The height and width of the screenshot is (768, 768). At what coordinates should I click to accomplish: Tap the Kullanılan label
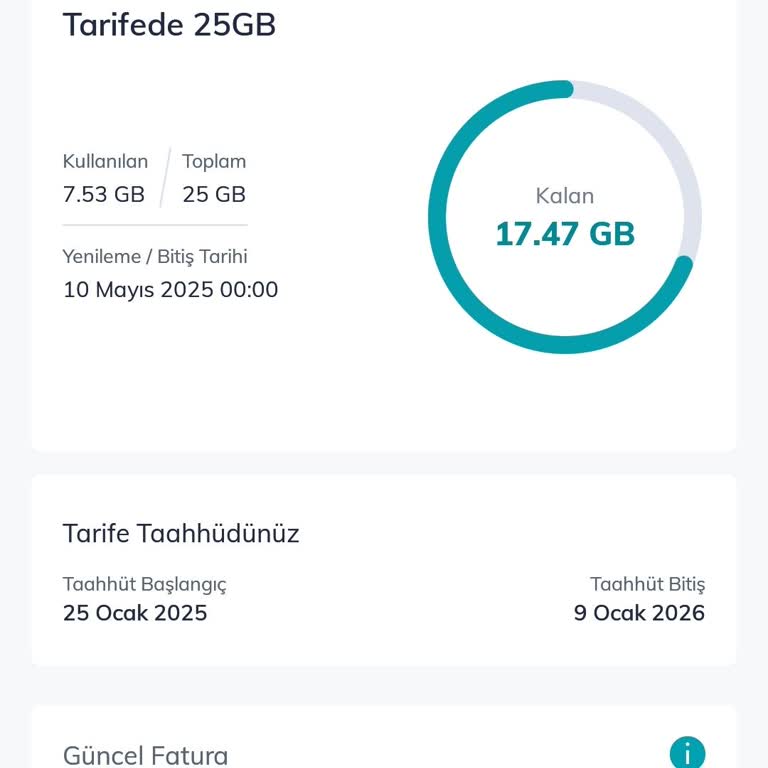tap(105, 161)
